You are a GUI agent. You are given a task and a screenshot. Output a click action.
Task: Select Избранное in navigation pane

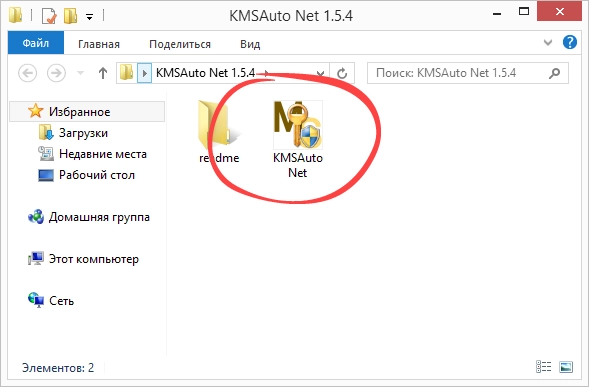(x=87, y=112)
